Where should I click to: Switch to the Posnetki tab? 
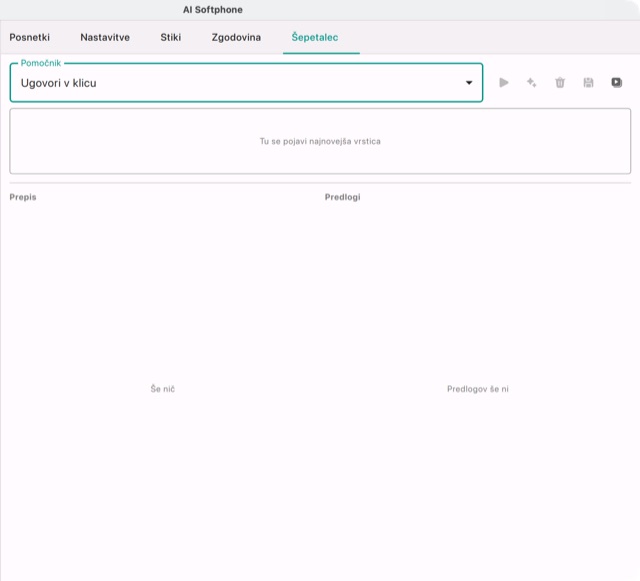click(x=29, y=37)
